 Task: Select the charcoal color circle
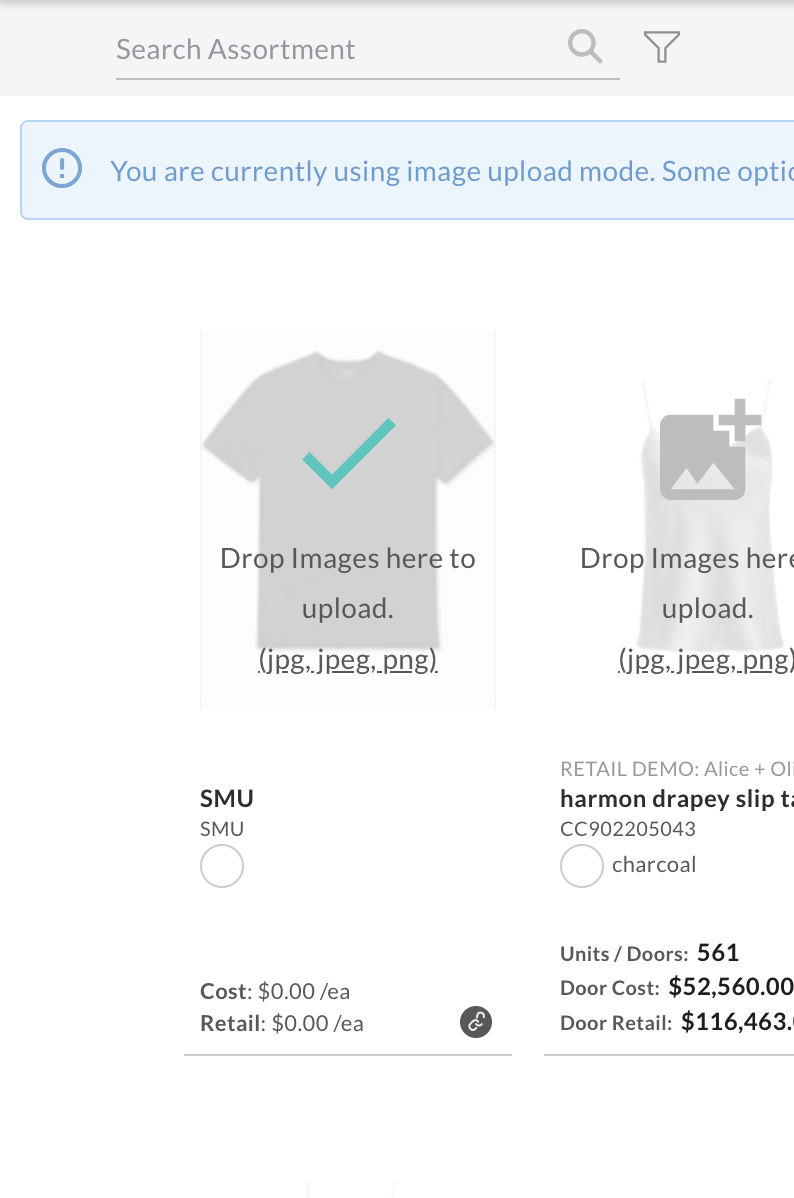point(582,866)
